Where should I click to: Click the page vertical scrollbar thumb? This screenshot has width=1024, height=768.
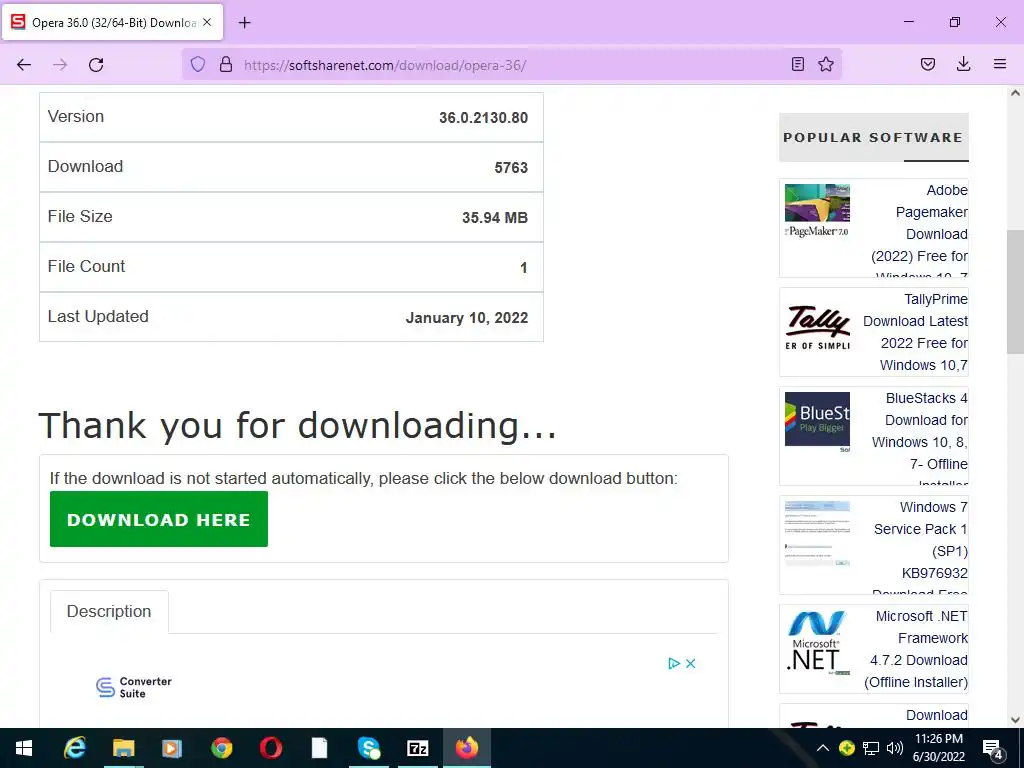1015,292
